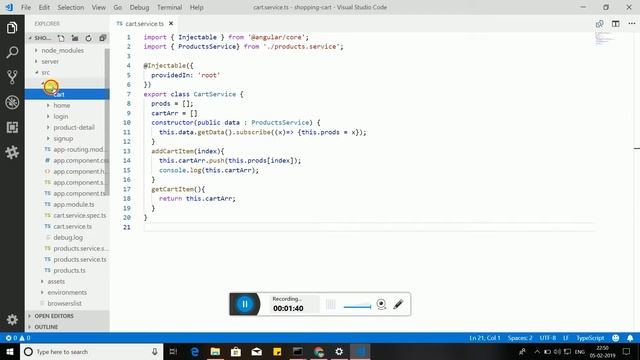
Task: Open products.ts file
Action: (x=69, y=270)
